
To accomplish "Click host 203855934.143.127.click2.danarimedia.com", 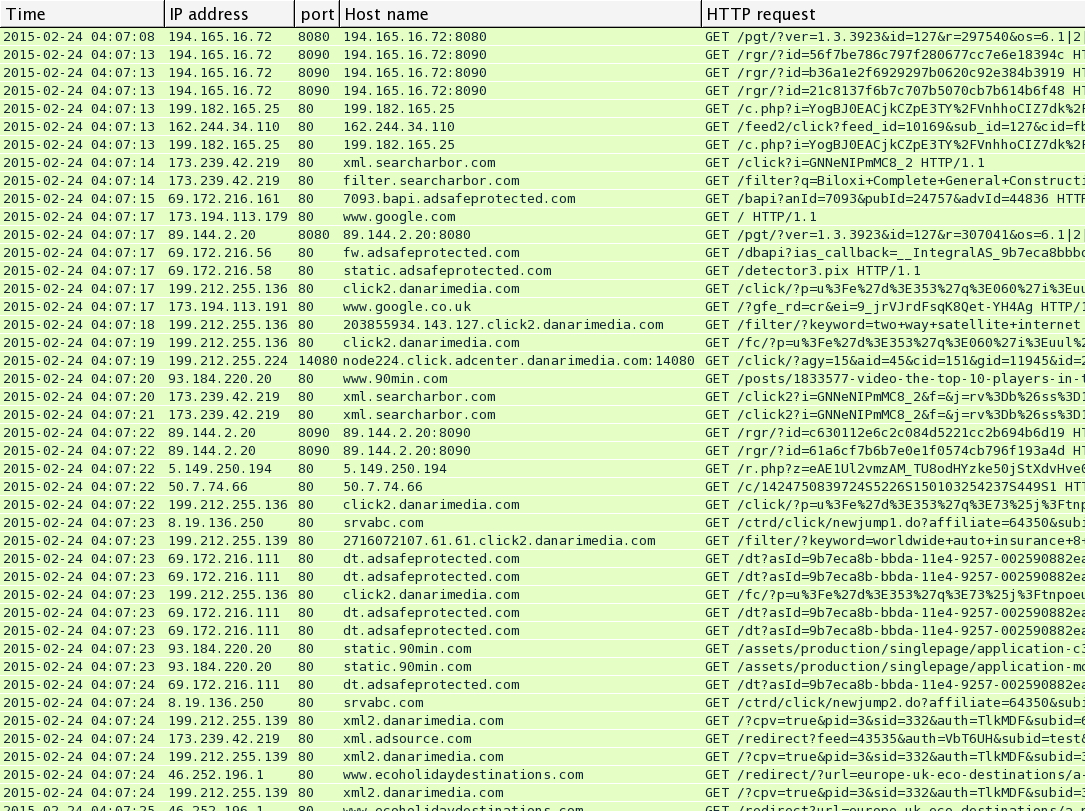I will point(503,325).
